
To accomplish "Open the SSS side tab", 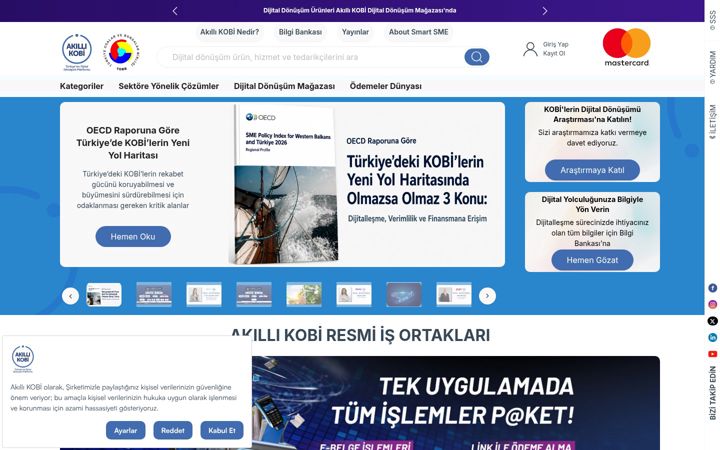I will (712, 20).
